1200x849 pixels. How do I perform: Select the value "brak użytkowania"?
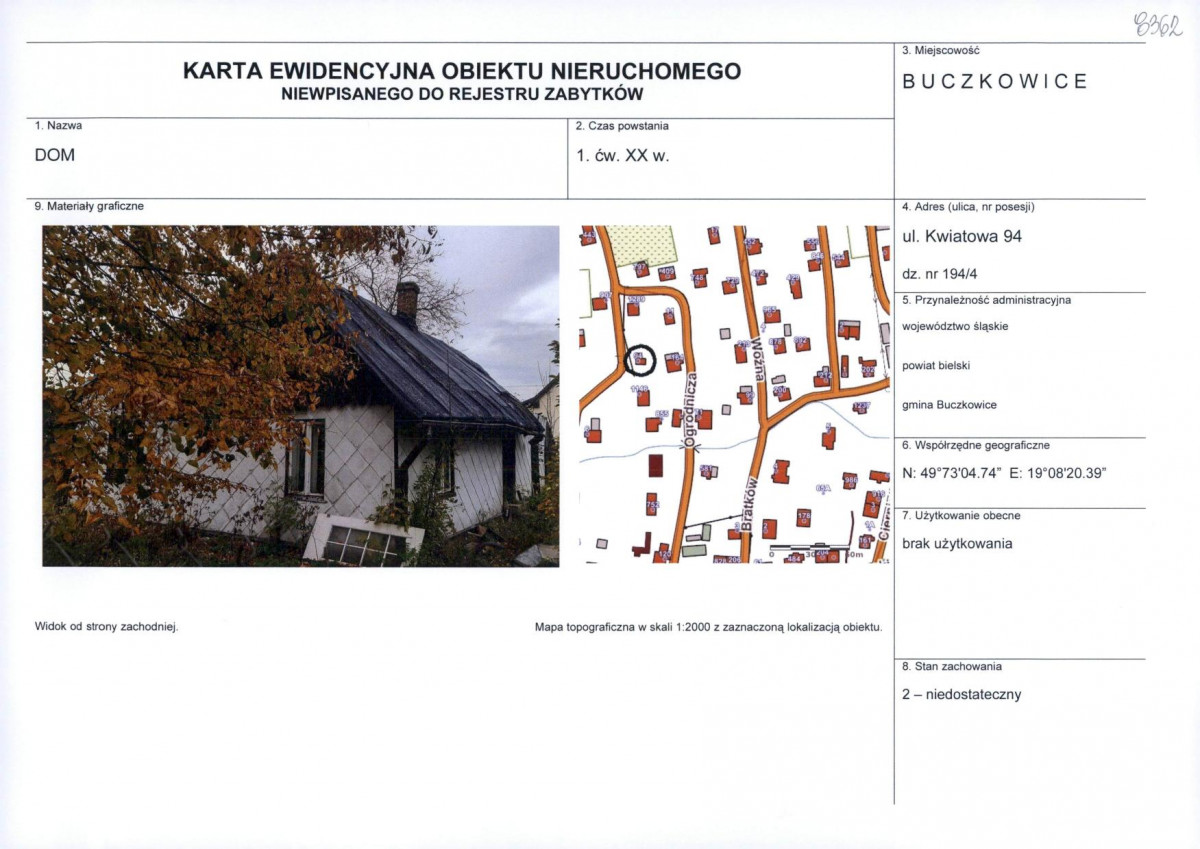tap(957, 543)
